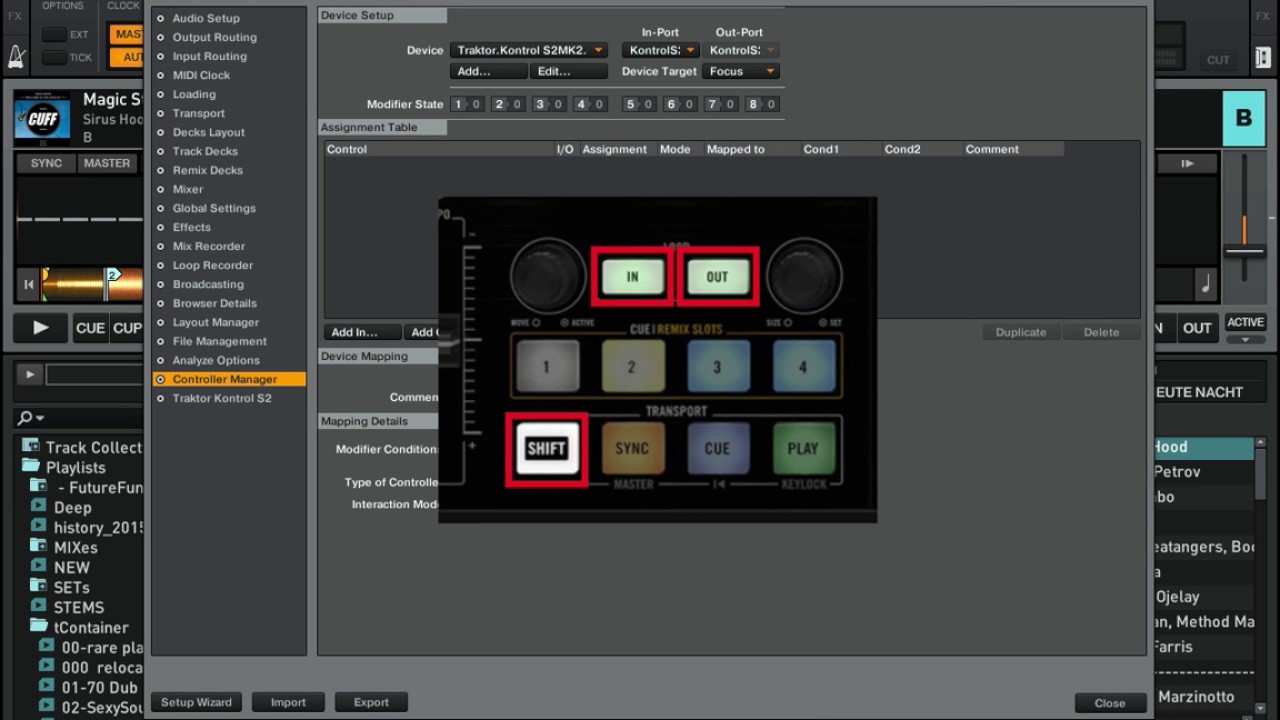Play the track in the browser preview player
The width and height of the screenshot is (1280, 720).
(29, 375)
